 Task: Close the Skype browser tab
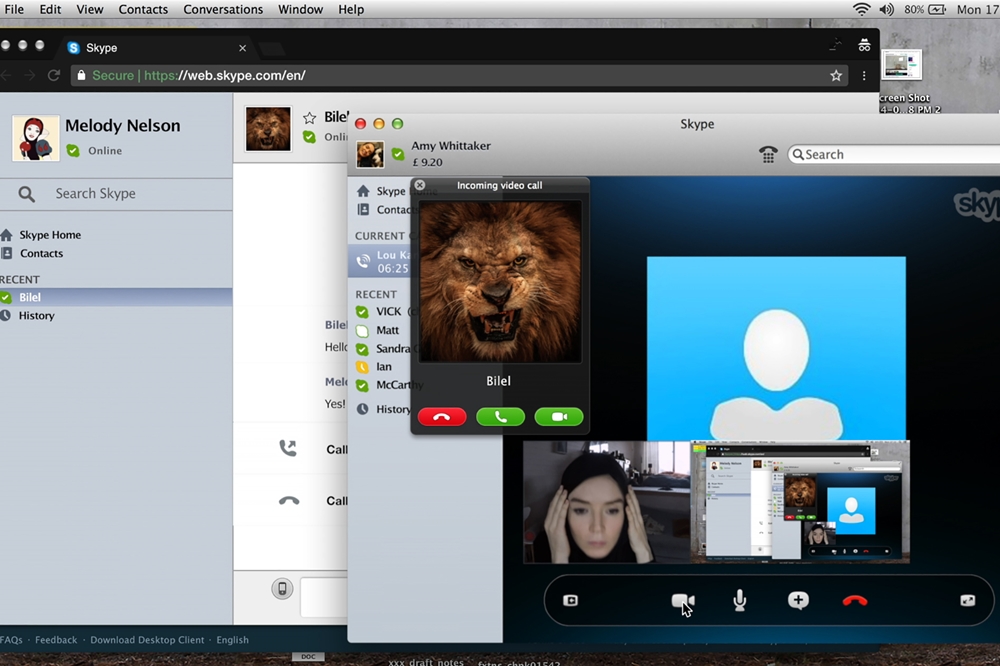[242, 48]
